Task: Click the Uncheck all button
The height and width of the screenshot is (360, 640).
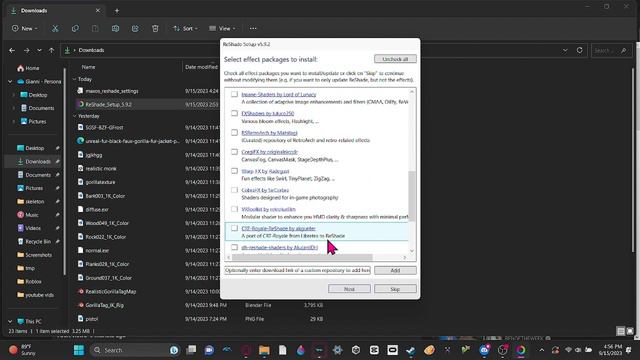Action: point(395,59)
